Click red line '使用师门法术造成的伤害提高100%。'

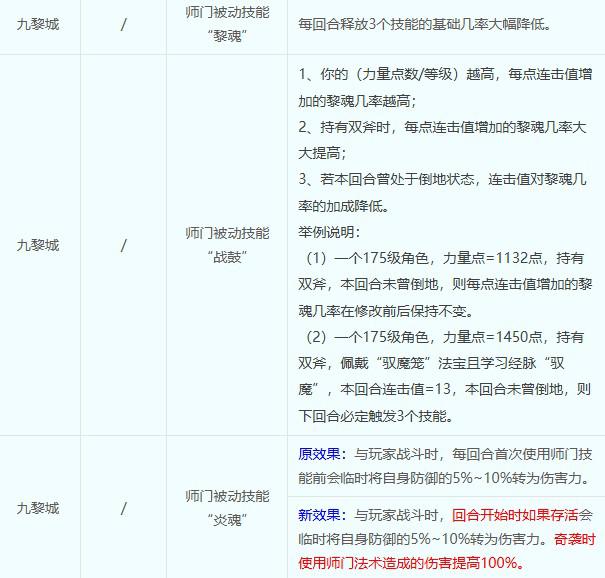pyautogui.click(x=411, y=563)
